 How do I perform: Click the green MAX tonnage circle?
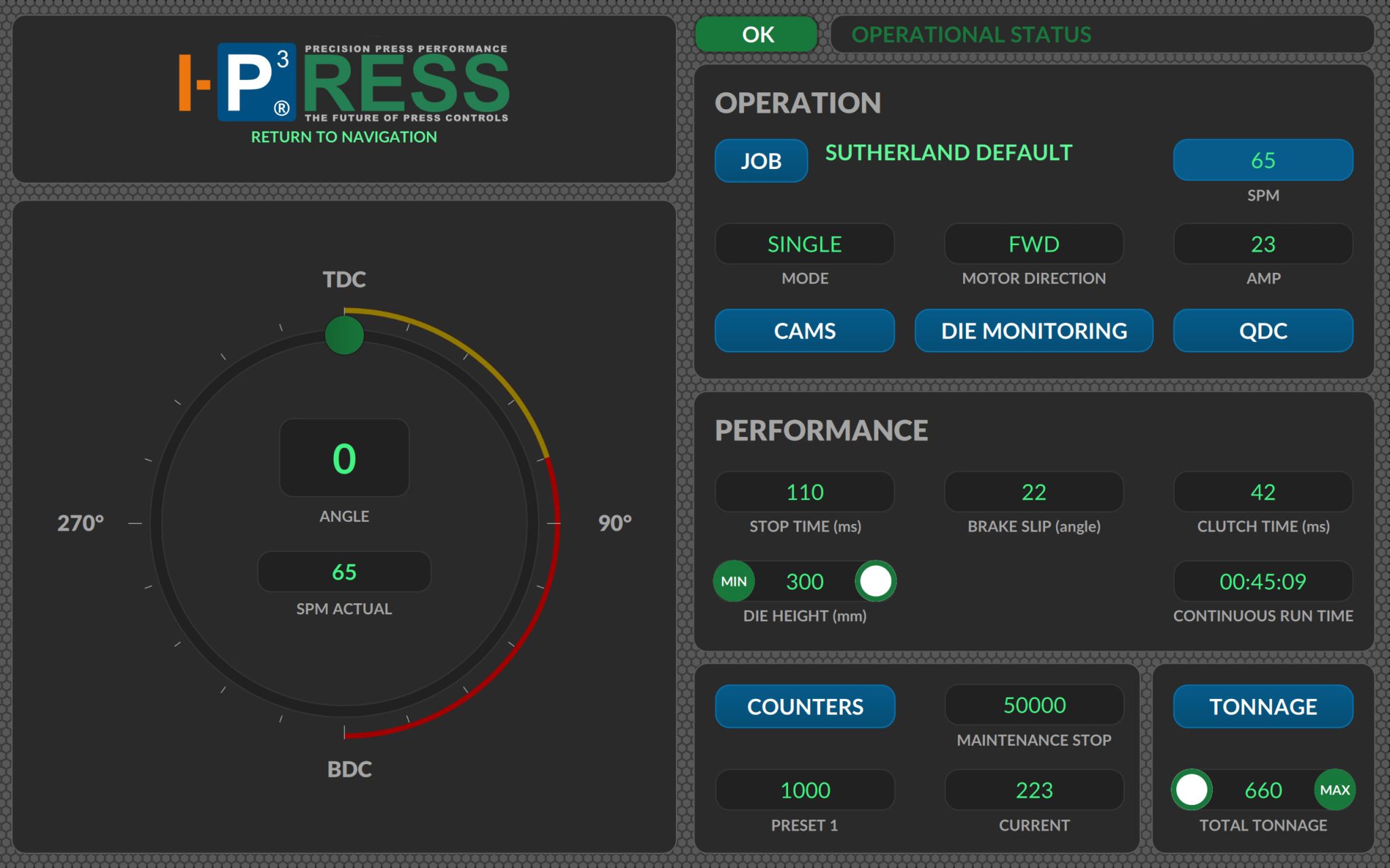1334,790
